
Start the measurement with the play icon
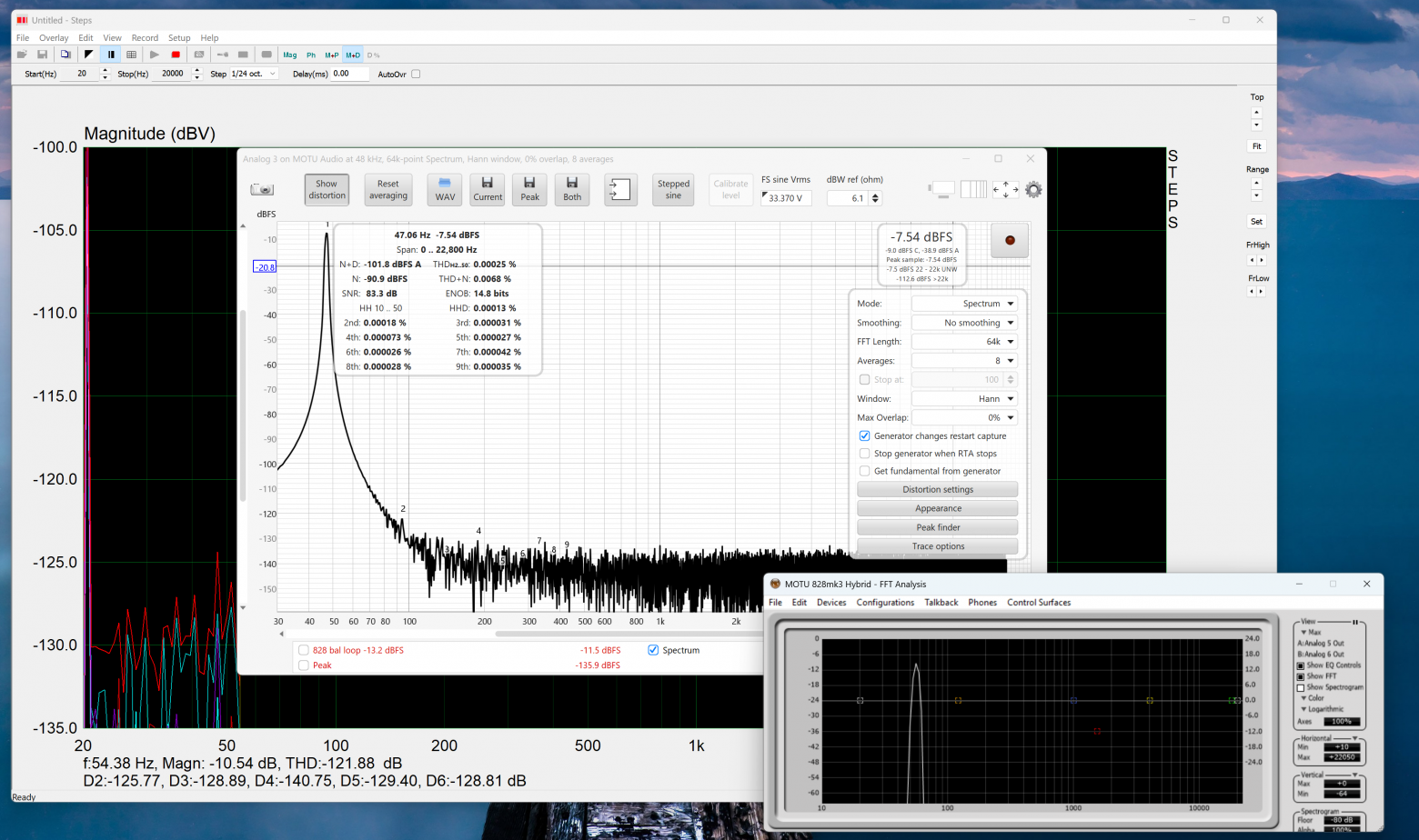pyautogui.click(x=155, y=55)
